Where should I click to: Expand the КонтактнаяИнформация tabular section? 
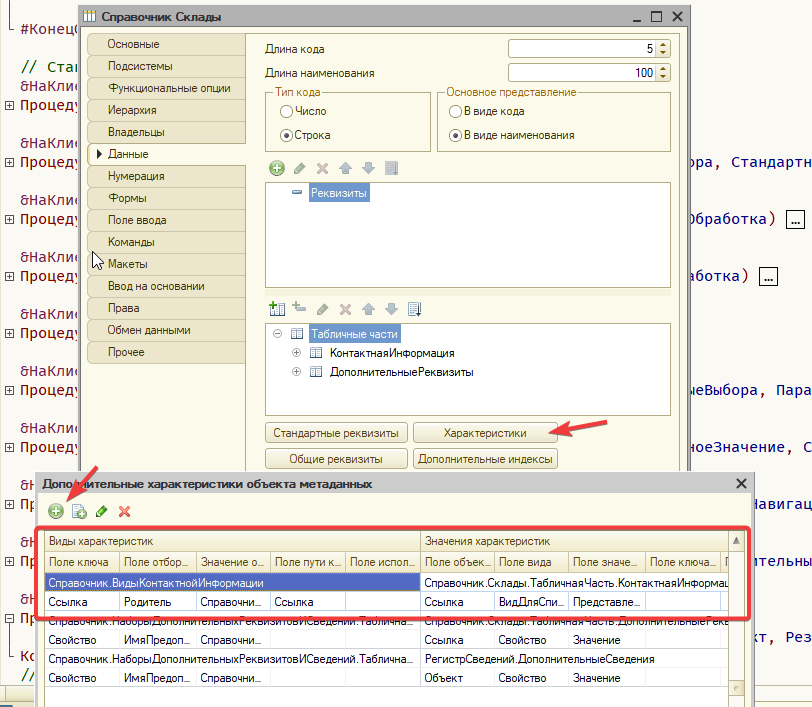(296, 353)
